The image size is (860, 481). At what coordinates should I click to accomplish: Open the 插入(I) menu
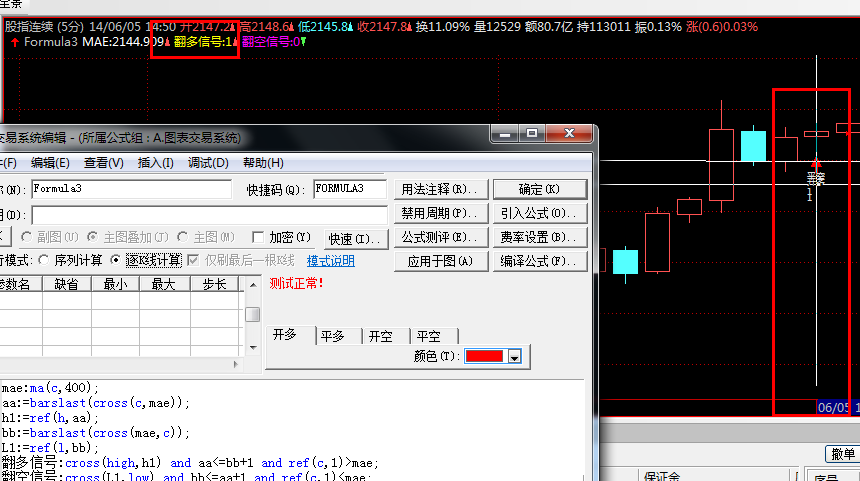click(x=155, y=163)
